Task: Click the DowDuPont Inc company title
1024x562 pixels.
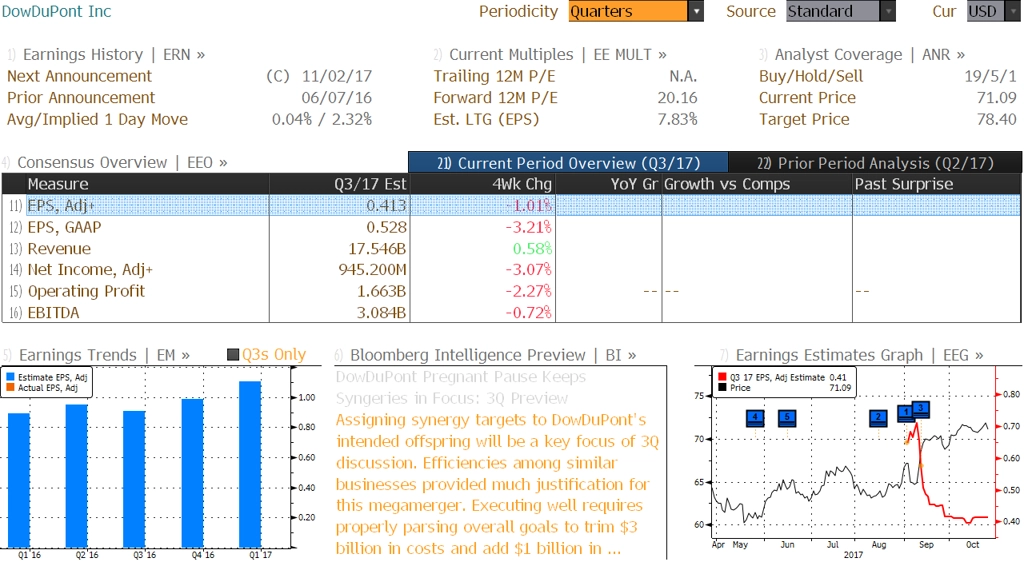Action: point(56,11)
